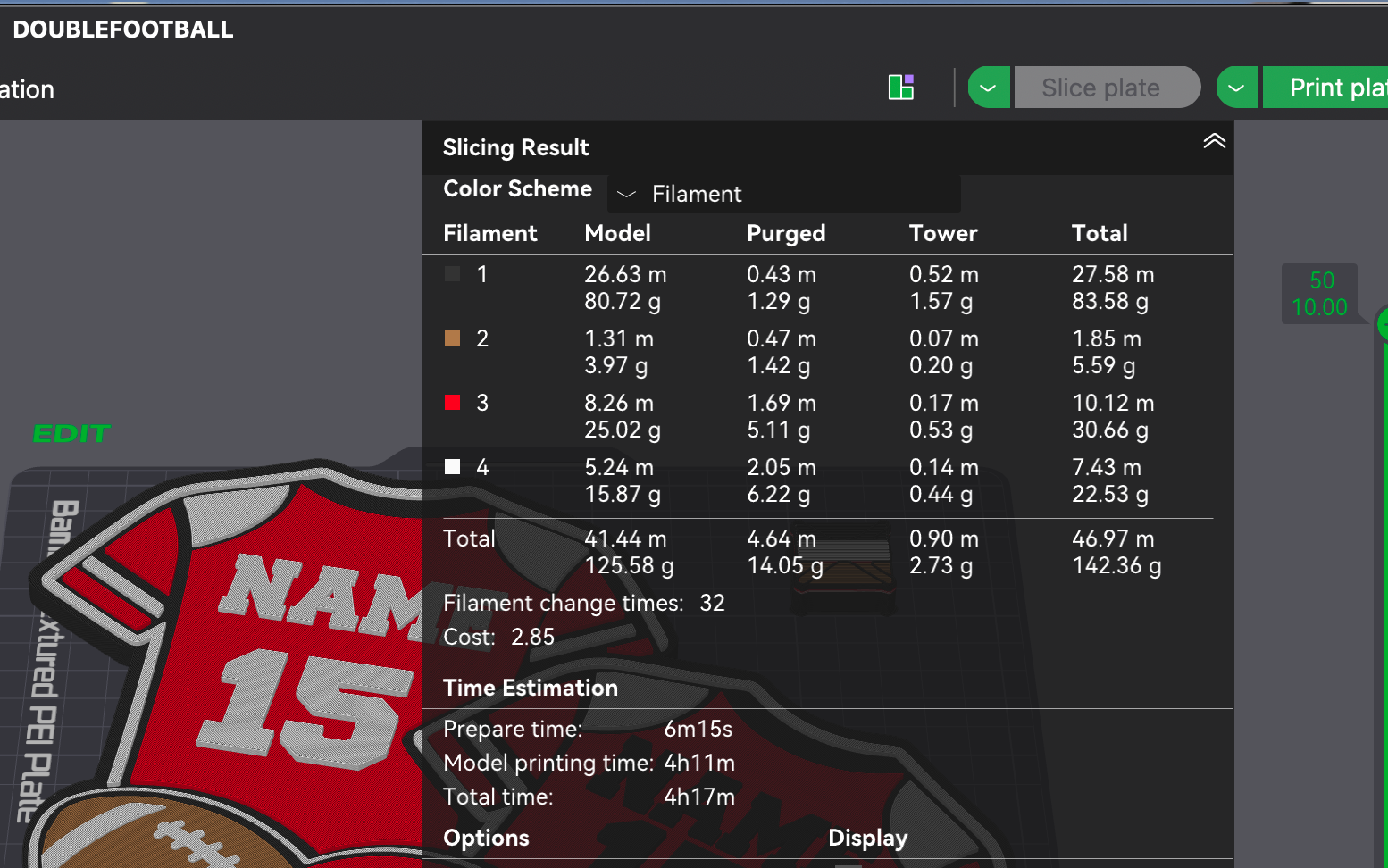Select the model value 26.63 m
This screenshot has width=1388, height=868.
click(x=625, y=274)
